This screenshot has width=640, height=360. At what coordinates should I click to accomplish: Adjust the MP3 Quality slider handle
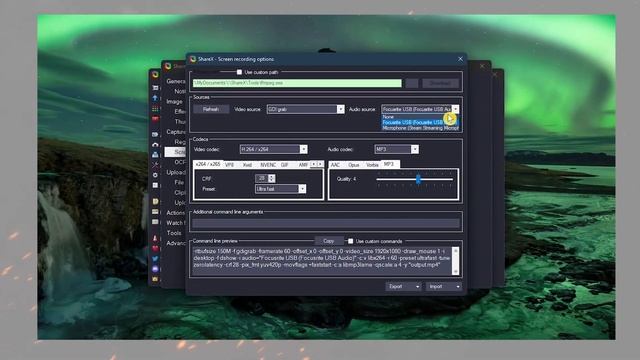(x=418, y=179)
